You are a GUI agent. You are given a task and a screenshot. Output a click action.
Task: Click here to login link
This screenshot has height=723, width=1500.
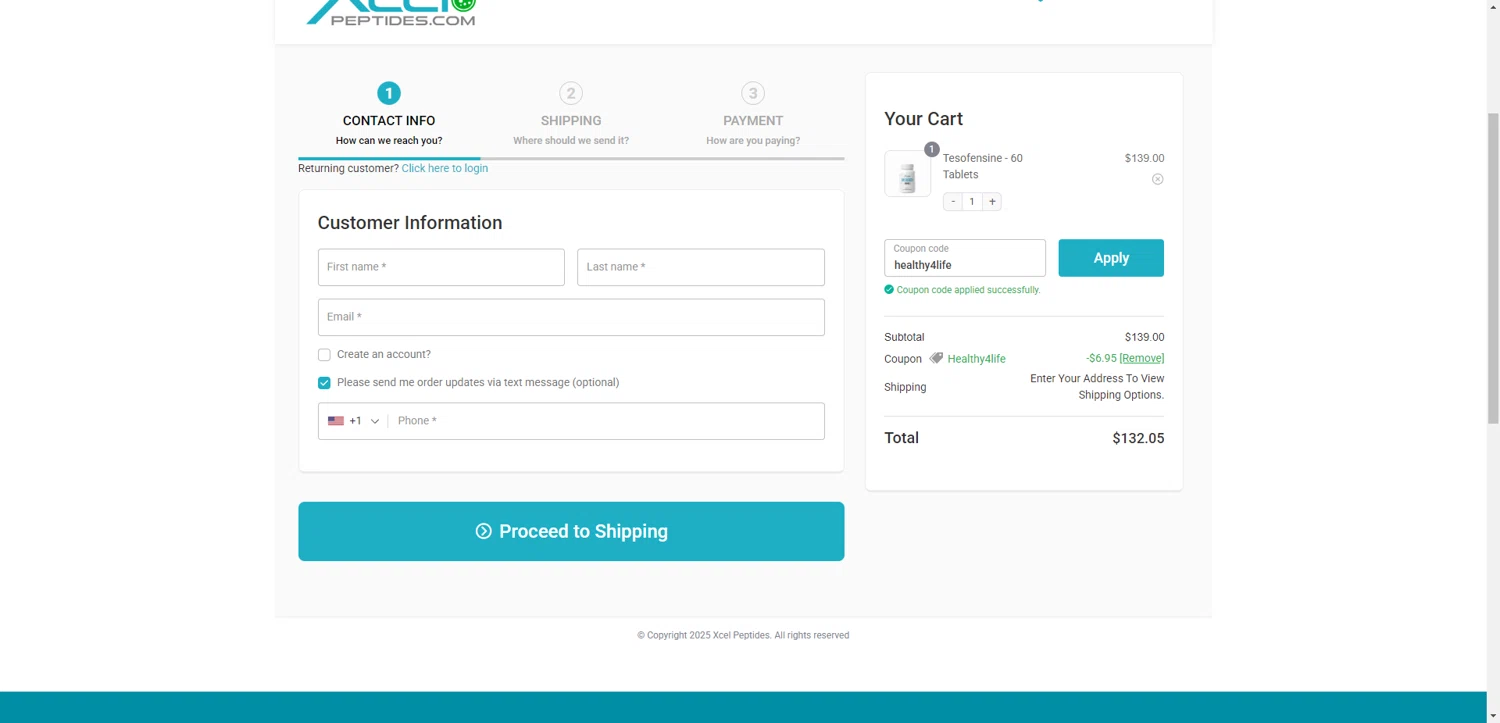[445, 168]
